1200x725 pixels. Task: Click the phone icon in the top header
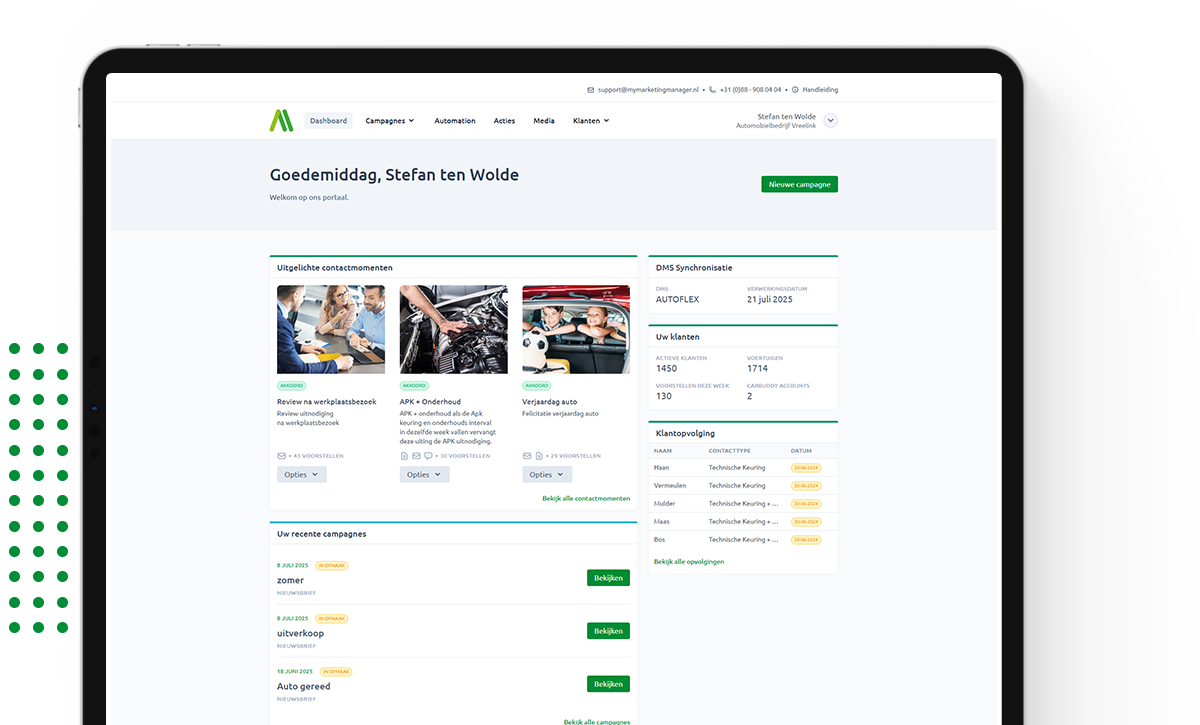point(712,89)
